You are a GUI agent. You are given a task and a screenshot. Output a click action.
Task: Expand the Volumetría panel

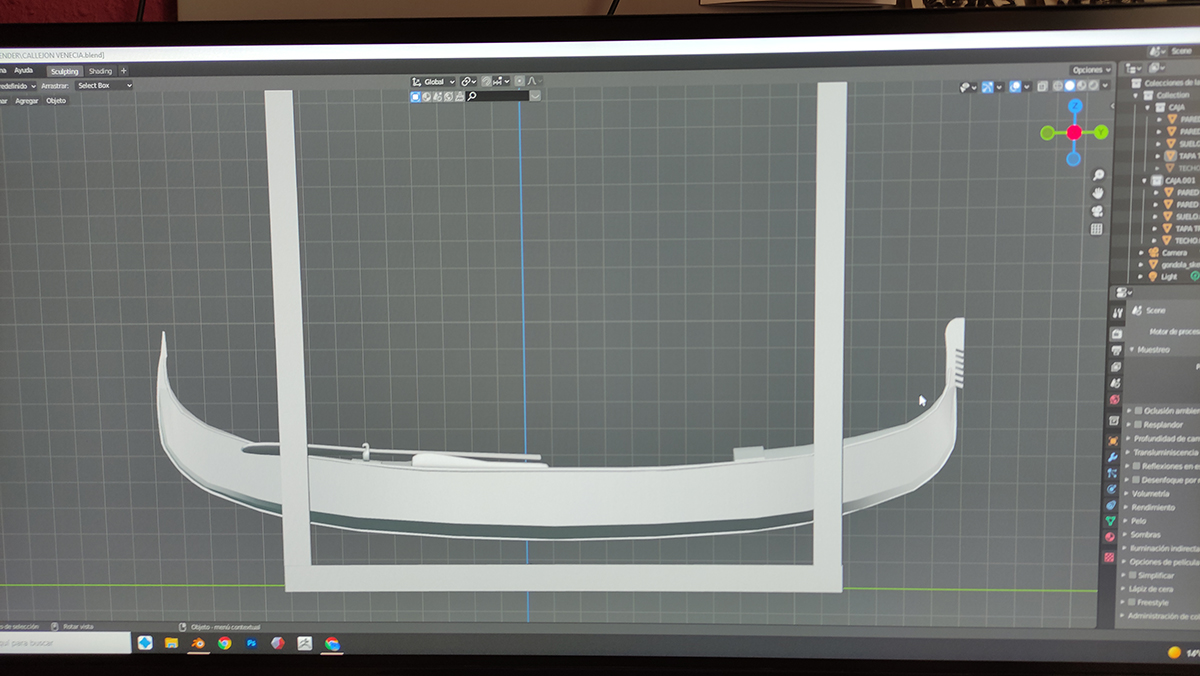point(1152,493)
